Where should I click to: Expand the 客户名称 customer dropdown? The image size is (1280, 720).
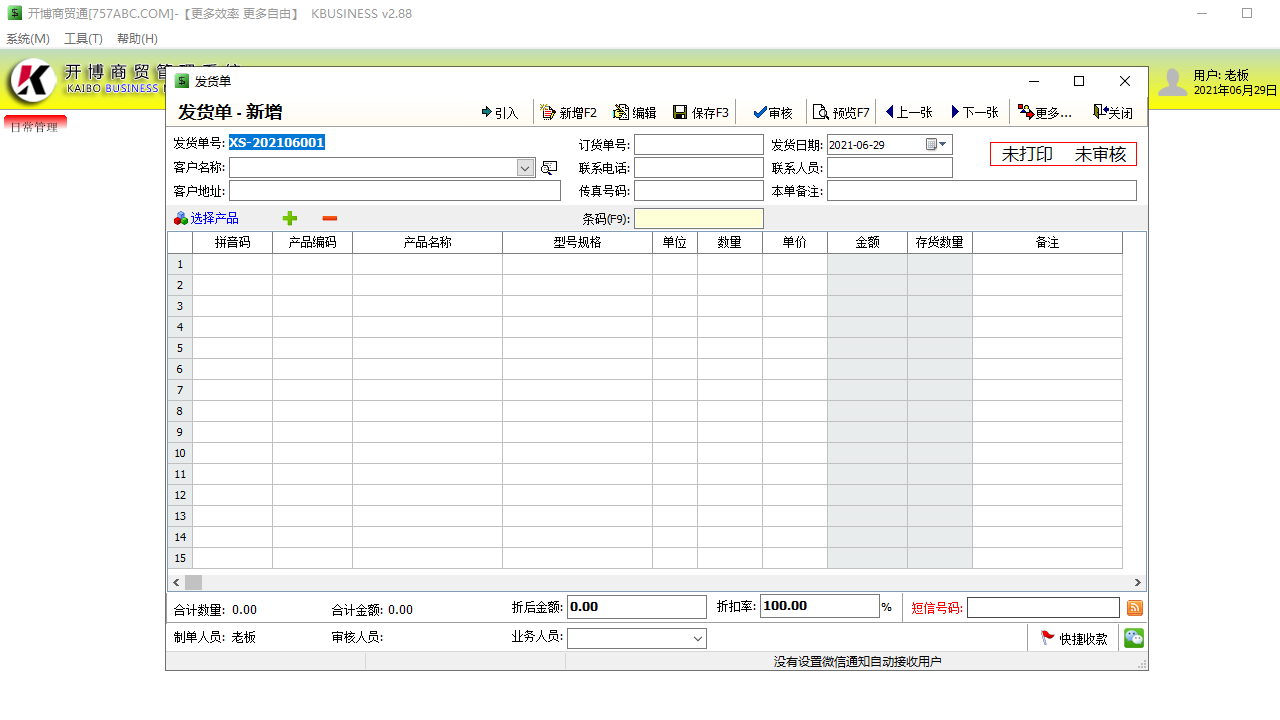pyautogui.click(x=525, y=167)
